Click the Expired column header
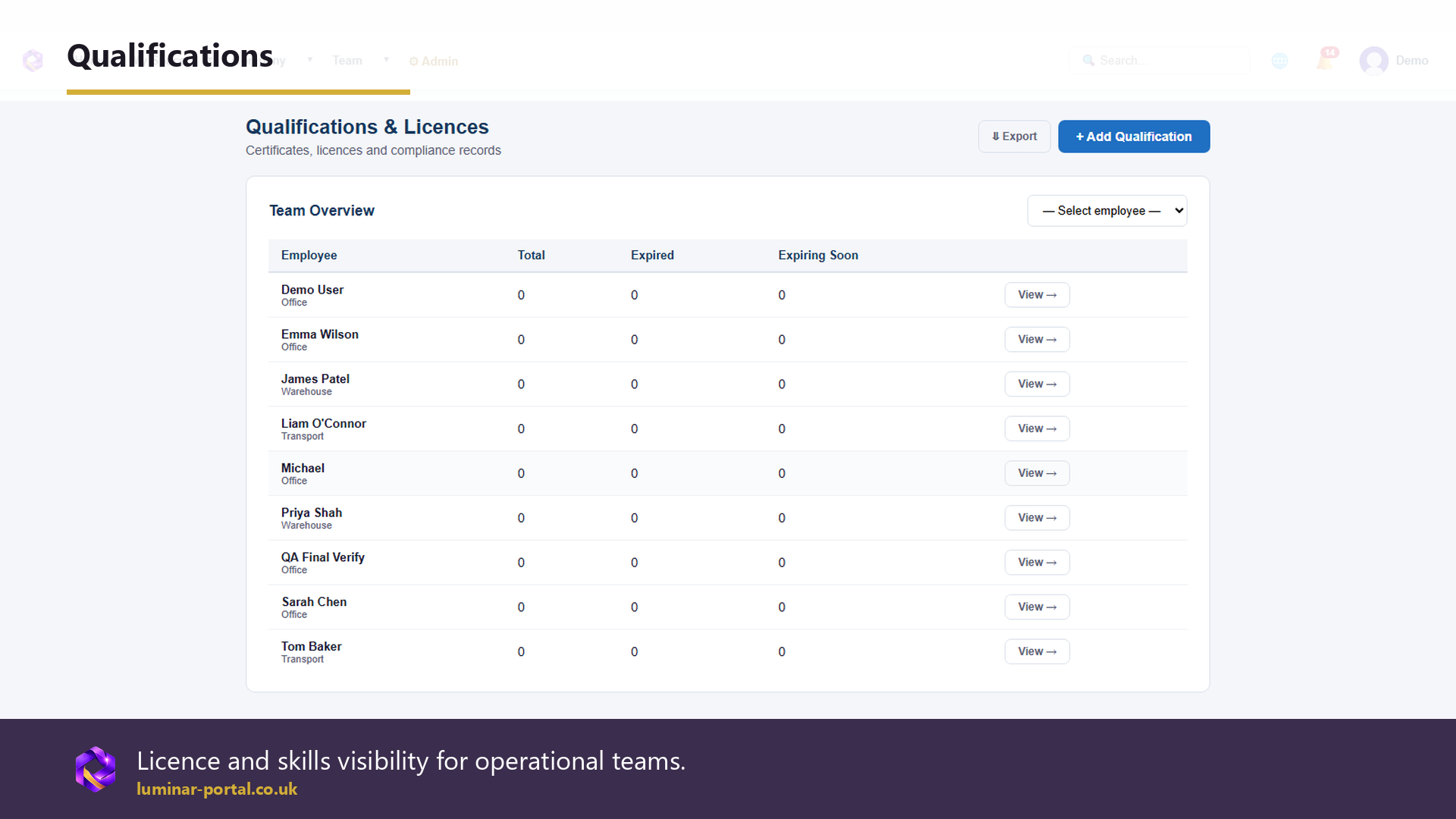The height and width of the screenshot is (819, 1456). (652, 256)
